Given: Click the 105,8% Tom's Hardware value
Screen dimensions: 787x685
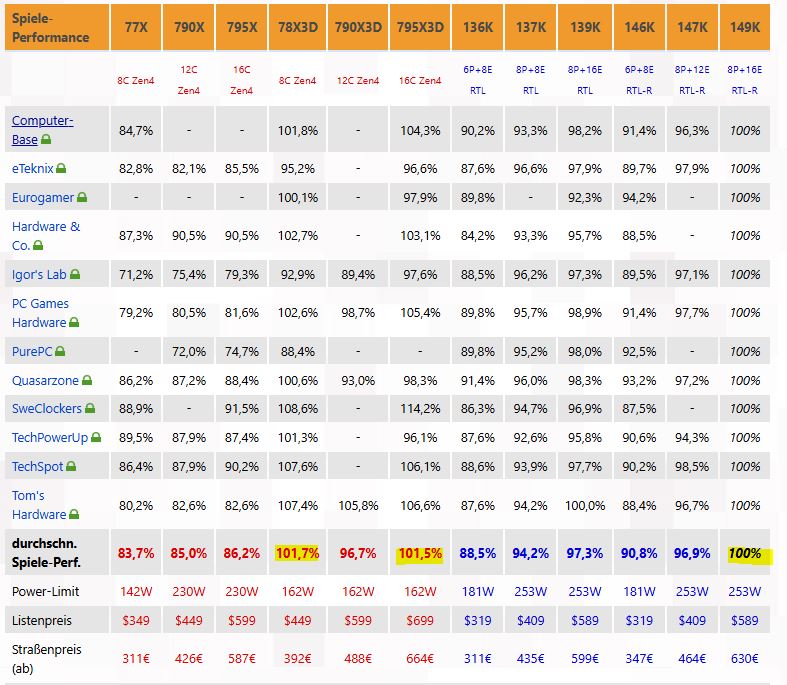Looking at the screenshot, I should click(358, 505).
